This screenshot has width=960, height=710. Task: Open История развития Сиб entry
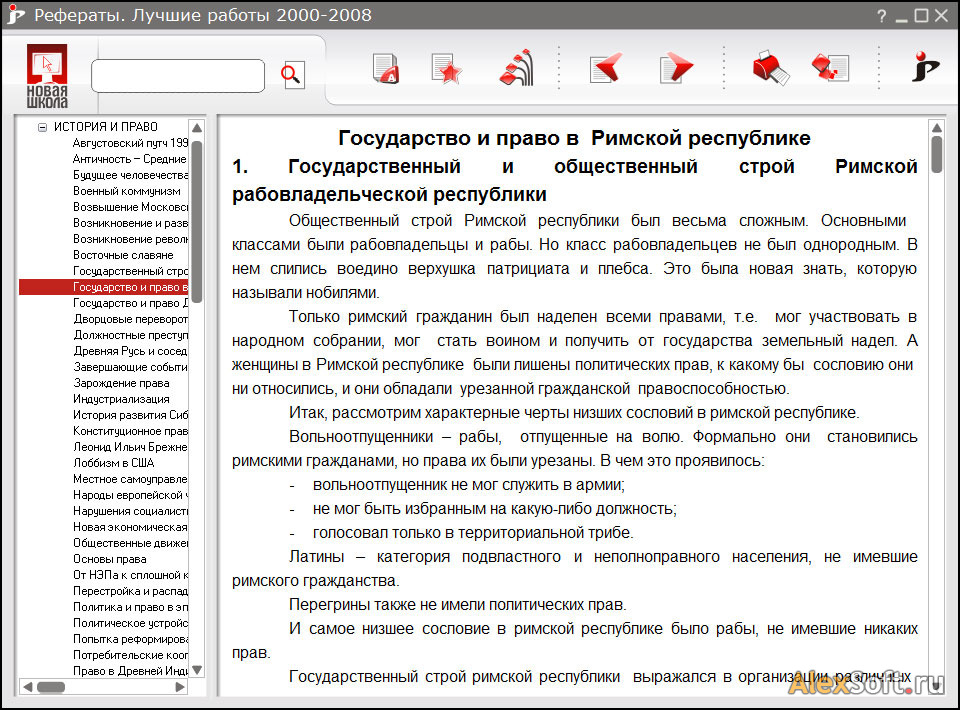pos(130,415)
